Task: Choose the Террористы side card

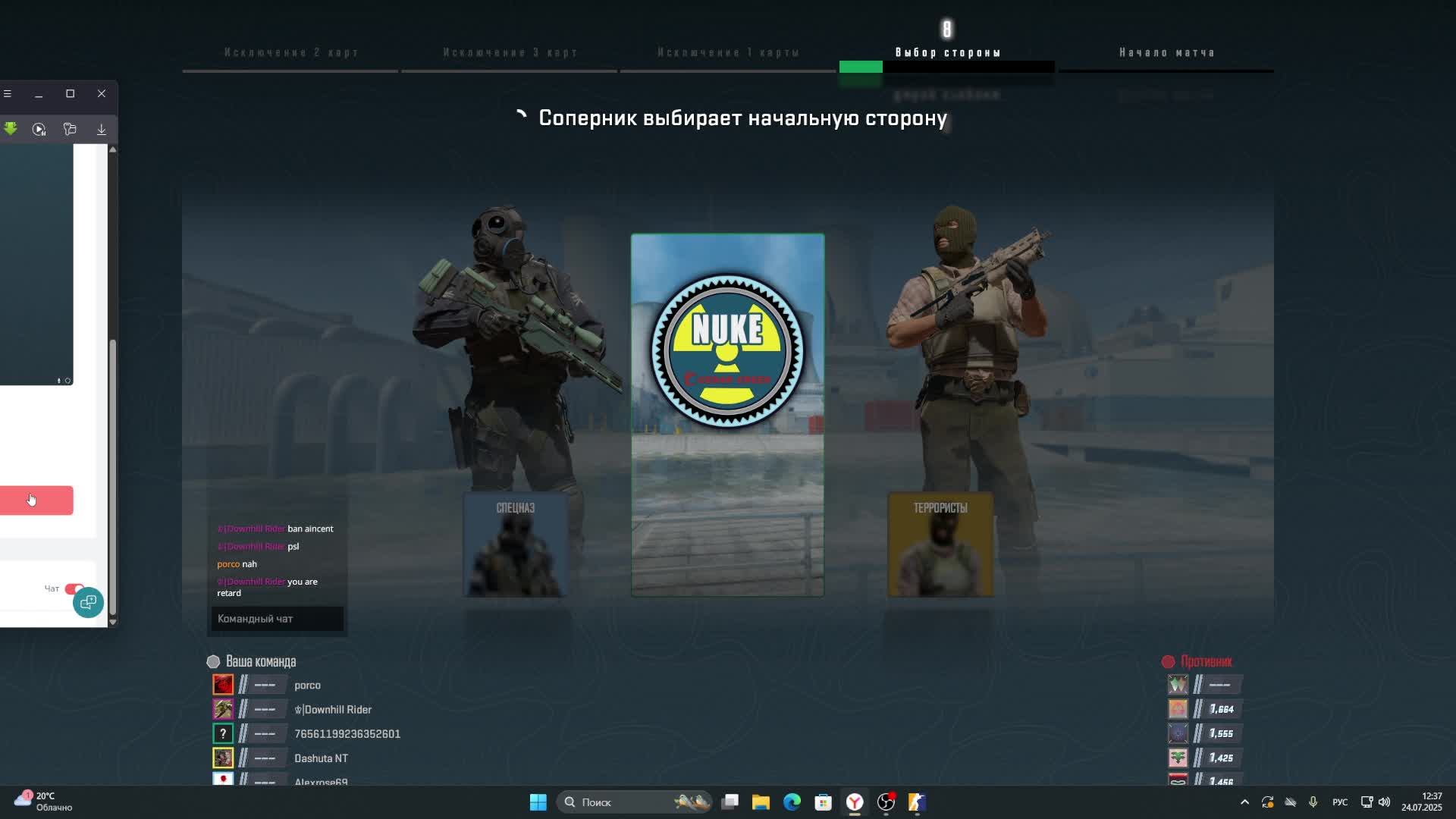Action: point(940,544)
